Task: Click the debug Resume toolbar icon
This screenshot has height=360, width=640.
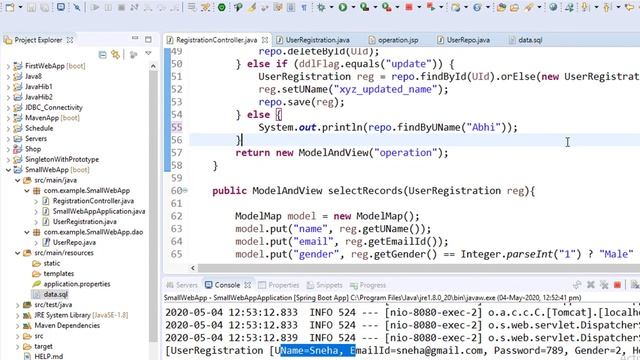Action: (x=95, y=7)
